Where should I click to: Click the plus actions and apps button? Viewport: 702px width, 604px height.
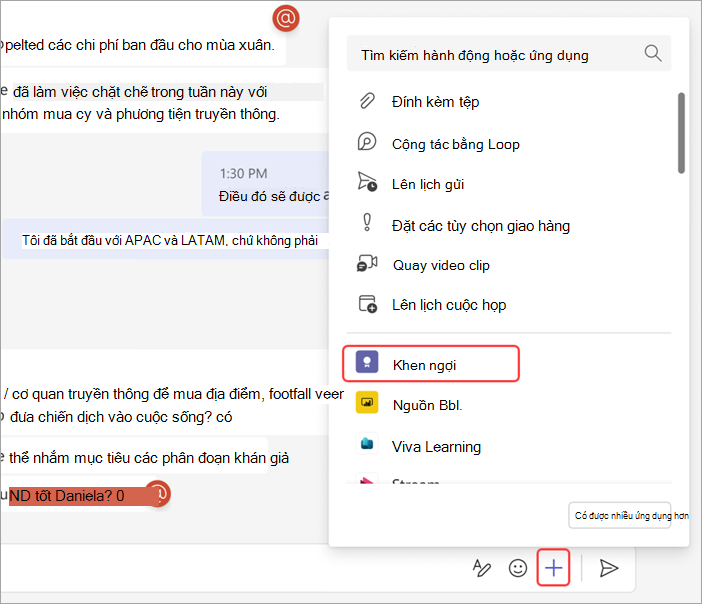click(x=553, y=568)
